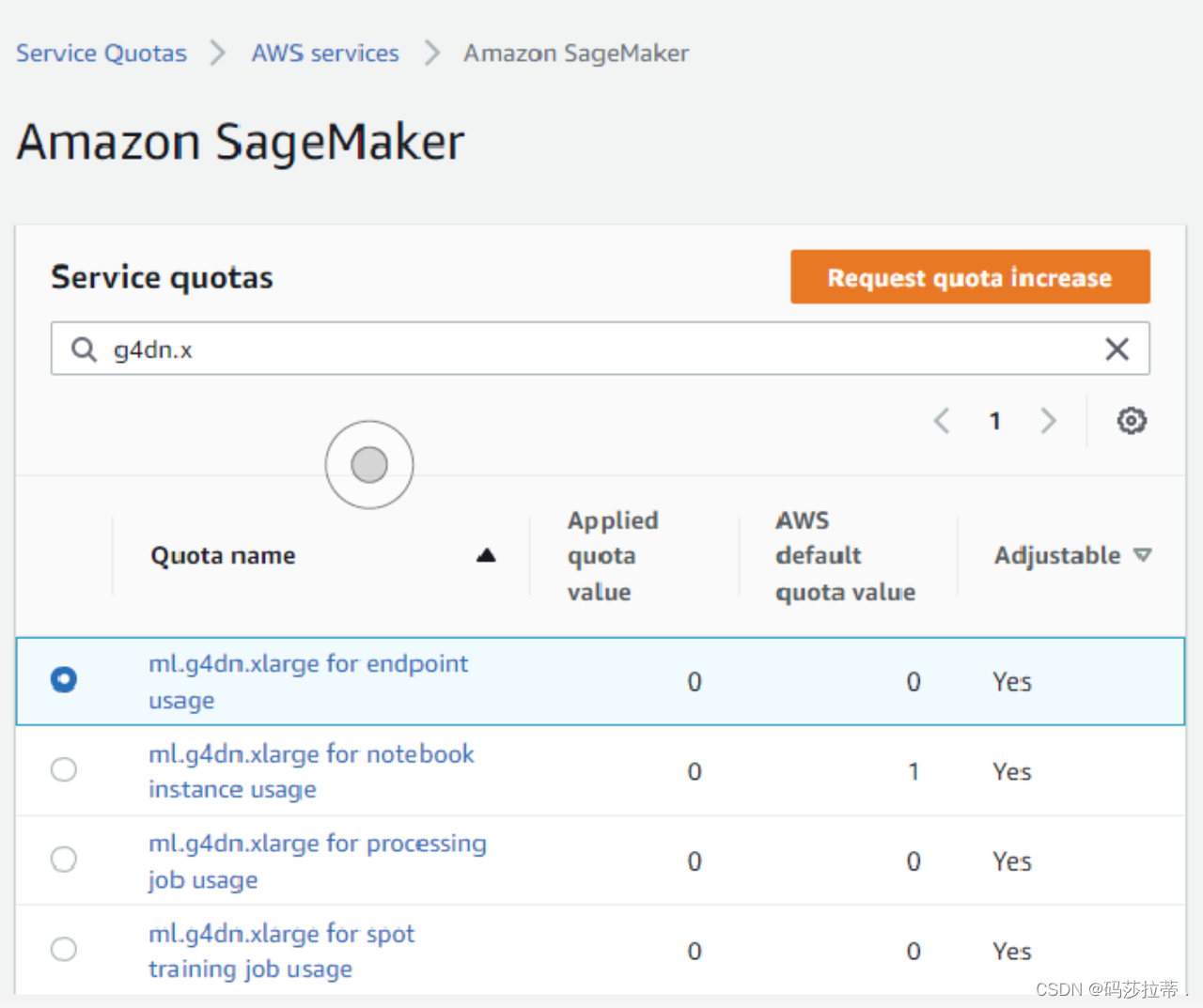Go to AWS services breadcrumb
This screenshot has width=1203, height=1008.
(x=325, y=54)
